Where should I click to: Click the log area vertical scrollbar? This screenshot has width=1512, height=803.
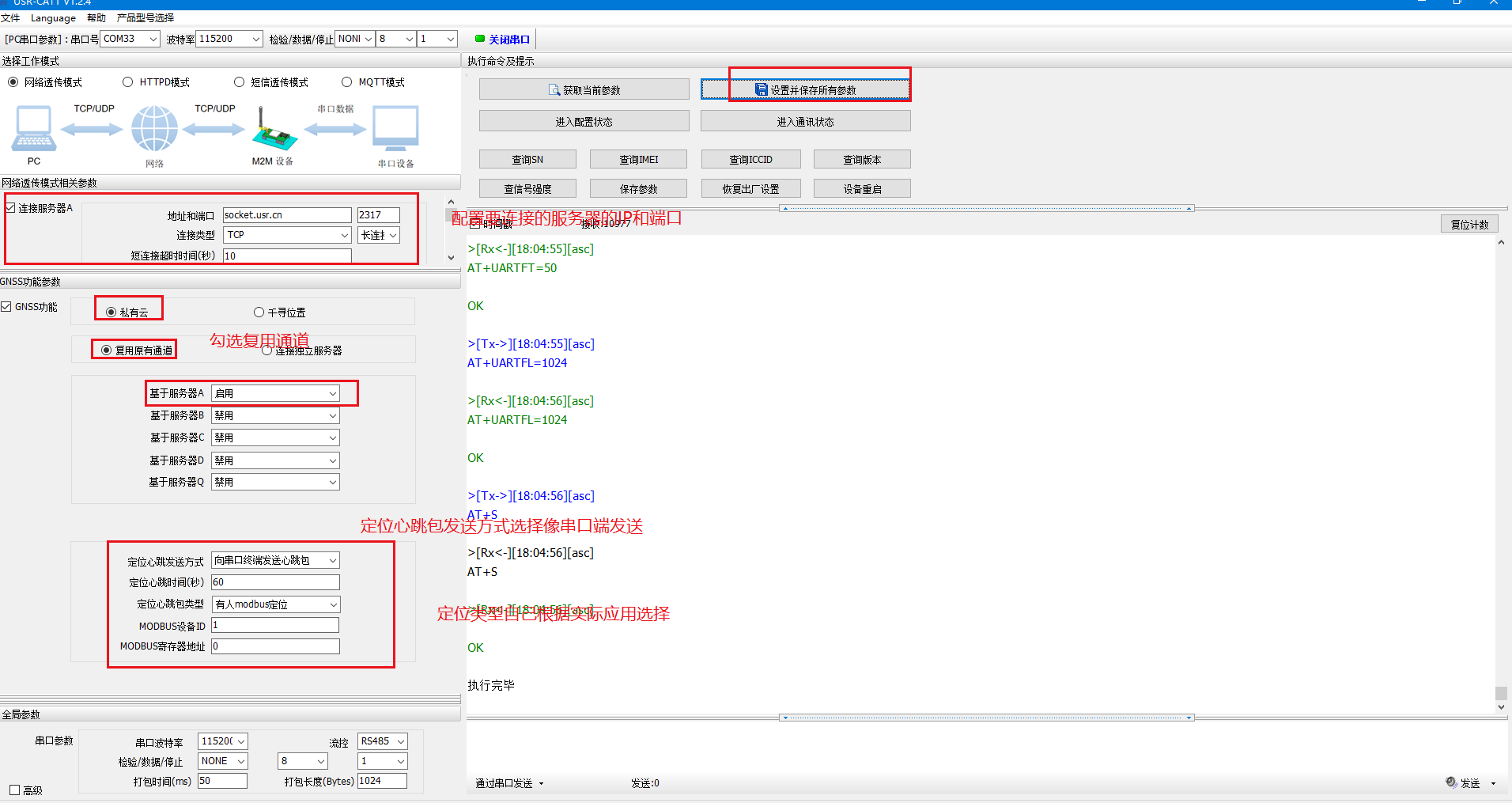point(1500,475)
